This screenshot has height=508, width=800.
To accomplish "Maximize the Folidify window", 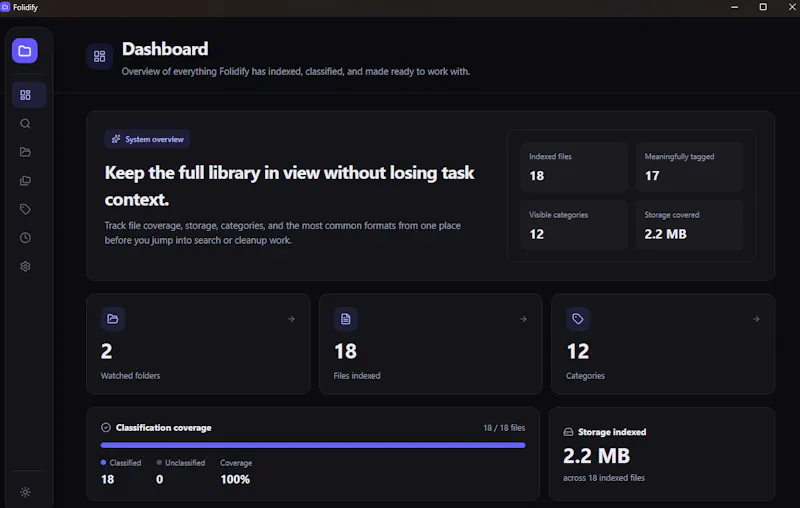I will pos(763,7).
